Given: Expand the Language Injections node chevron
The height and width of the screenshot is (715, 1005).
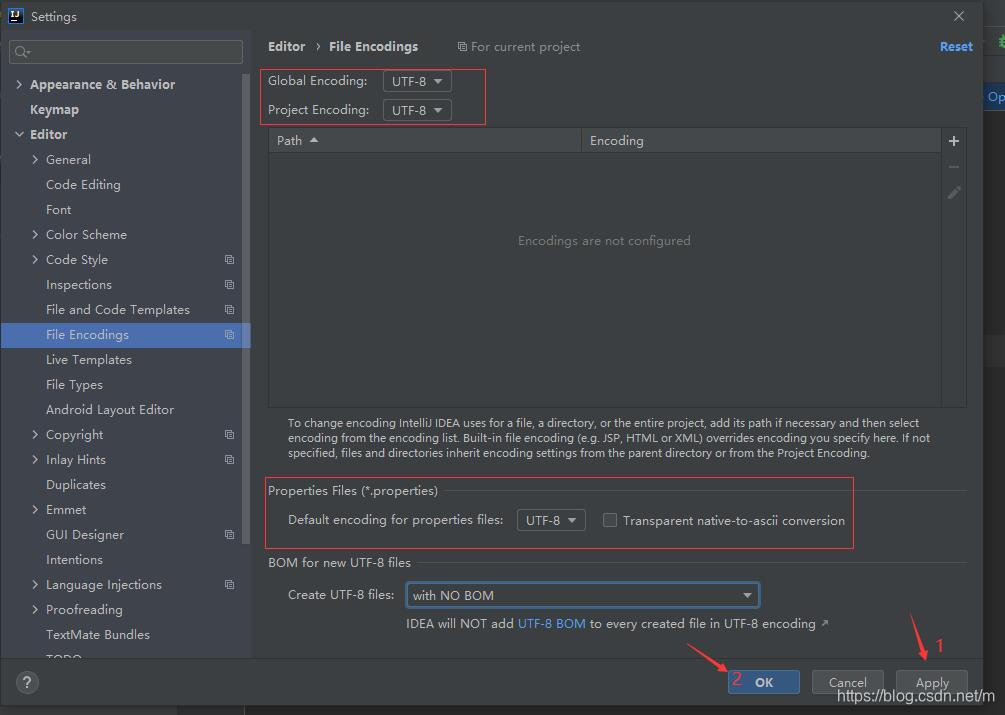Looking at the screenshot, I should [x=35, y=584].
